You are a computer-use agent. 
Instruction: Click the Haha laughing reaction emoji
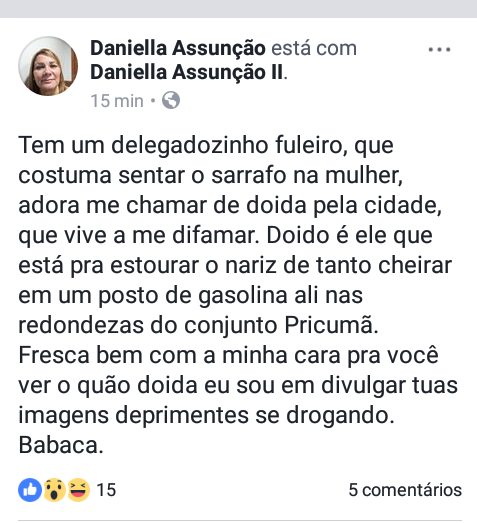pos(79,490)
